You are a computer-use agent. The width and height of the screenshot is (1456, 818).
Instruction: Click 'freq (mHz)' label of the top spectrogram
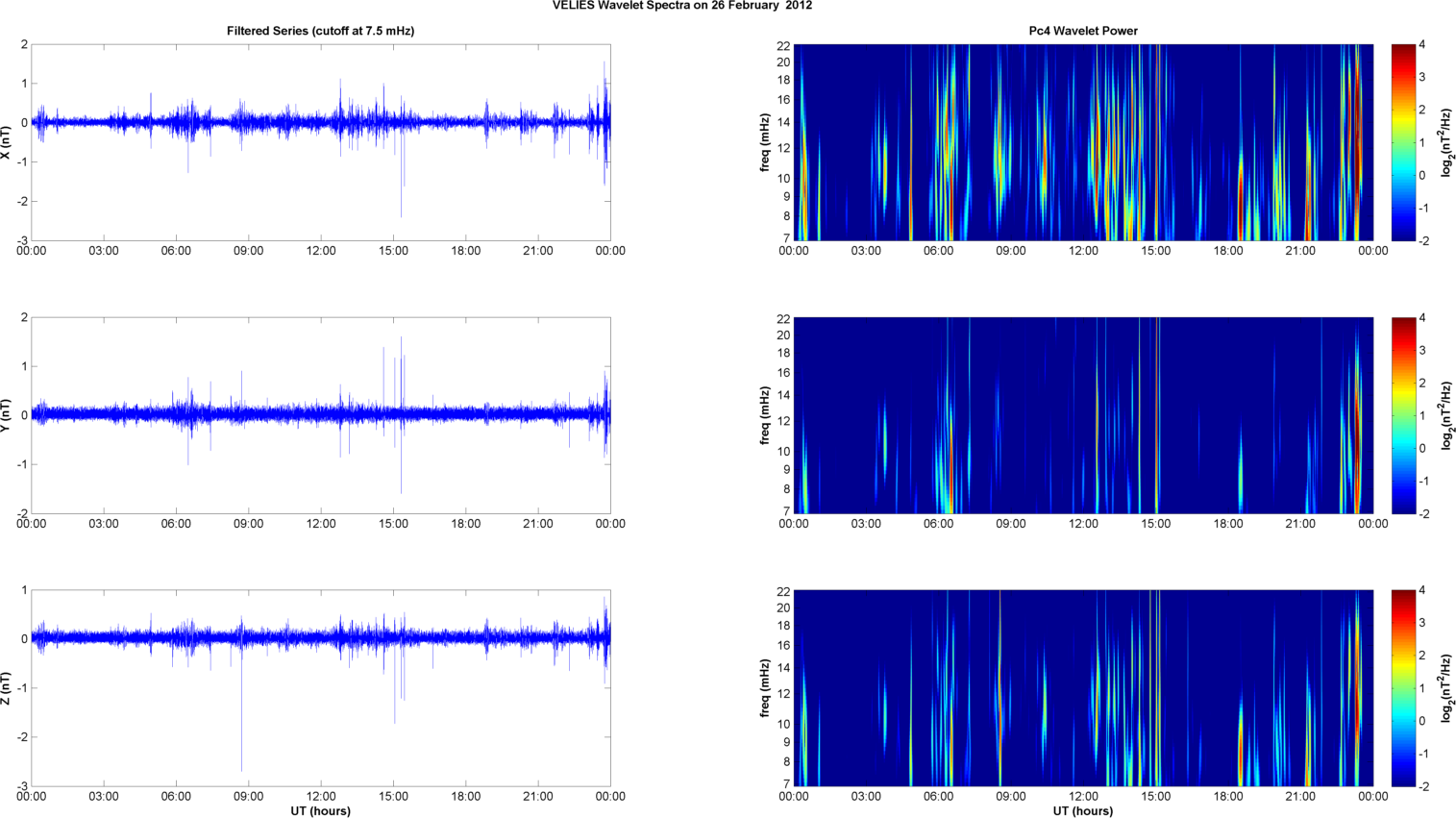tap(765, 142)
